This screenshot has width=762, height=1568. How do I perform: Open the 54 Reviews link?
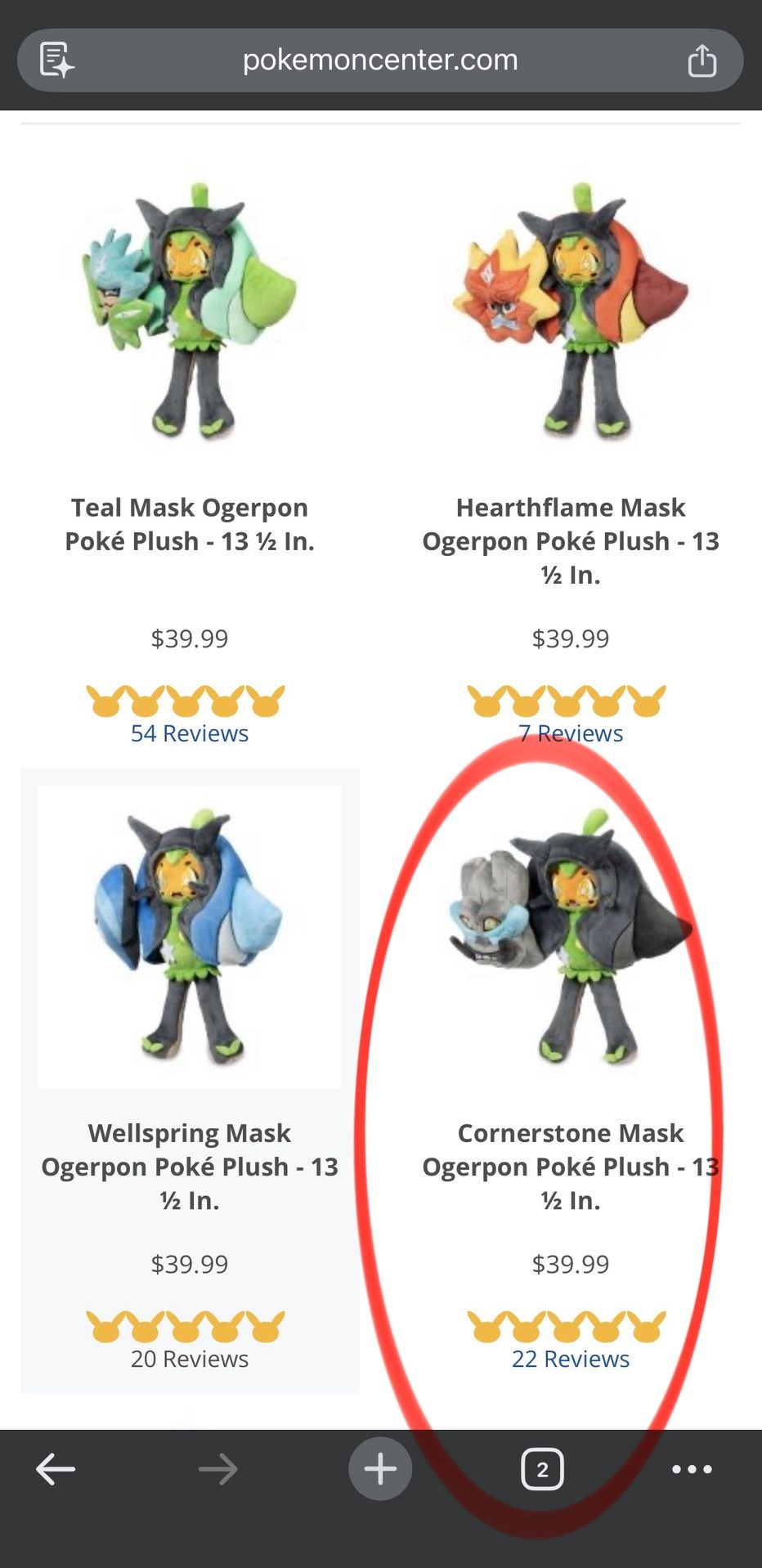click(x=190, y=733)
